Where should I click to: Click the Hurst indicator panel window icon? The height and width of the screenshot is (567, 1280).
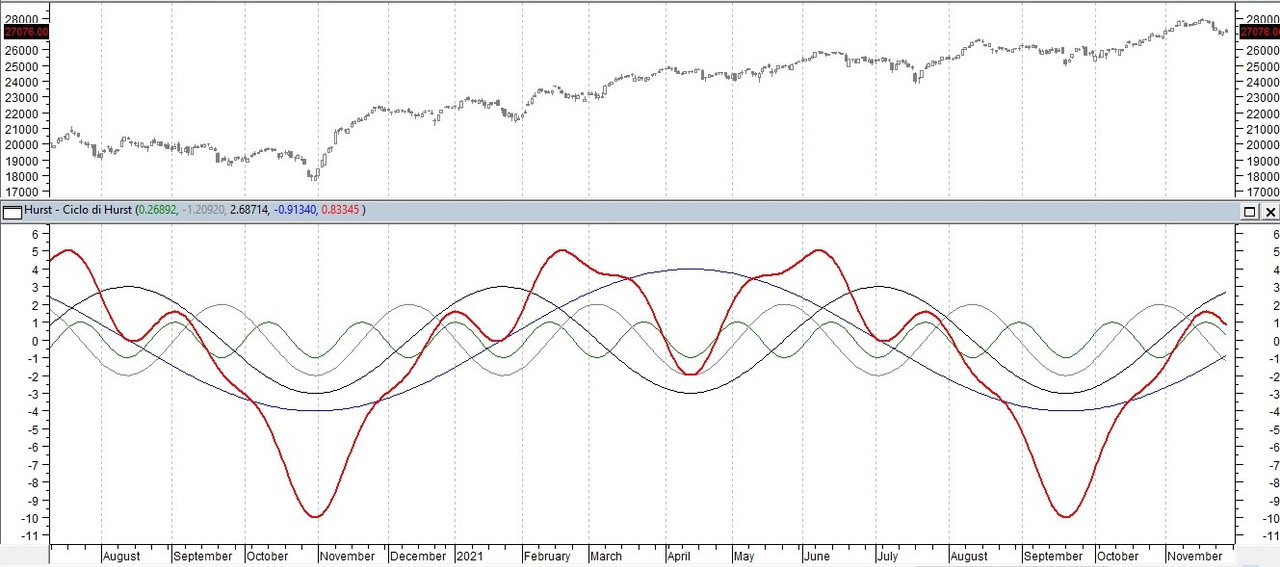[x=12, y=211]
